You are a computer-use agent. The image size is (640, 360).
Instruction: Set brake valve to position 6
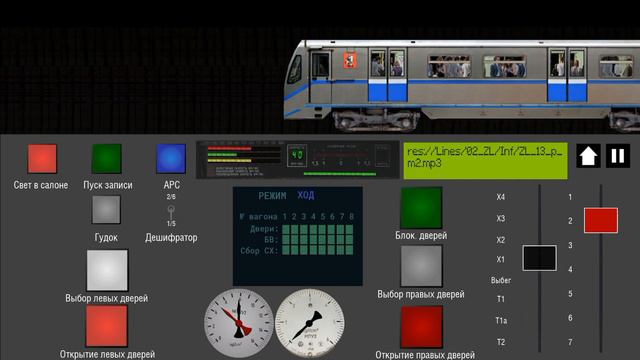(x=570, y=318)
